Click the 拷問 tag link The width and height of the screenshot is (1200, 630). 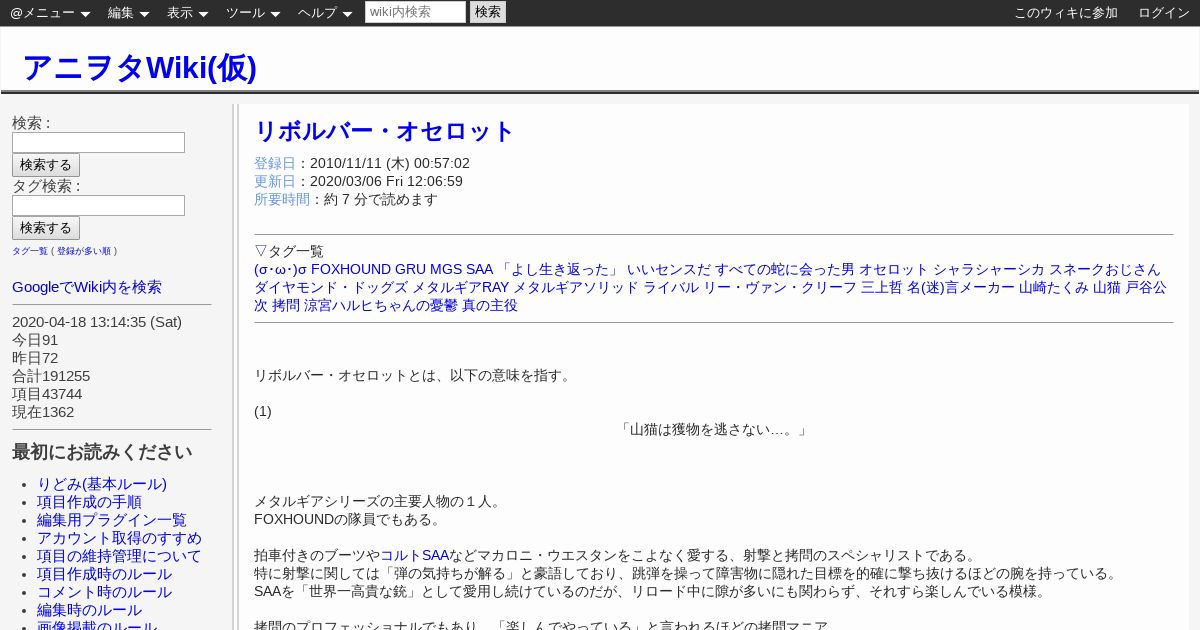point(286,306)
